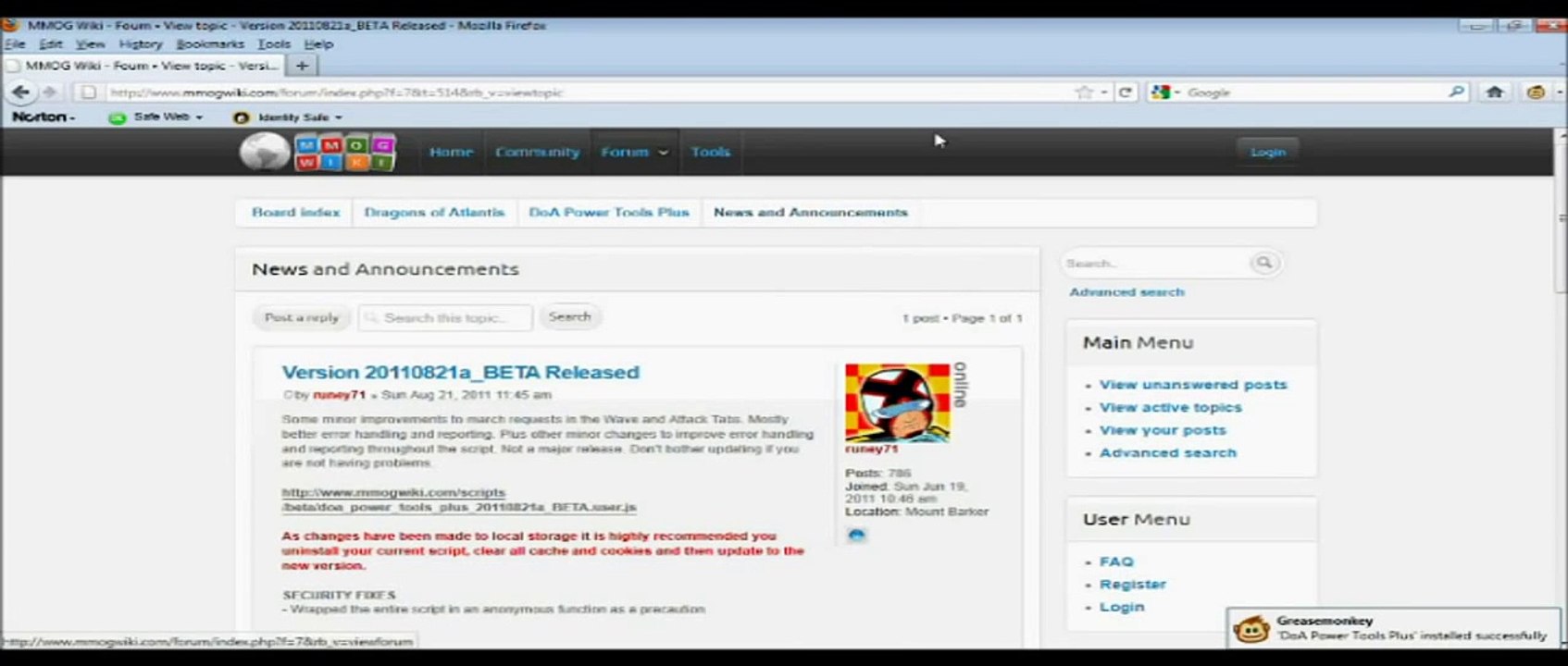1568x666 pixels.
Task: Open the runey71 author link in byline
Action: pos(339,395)
